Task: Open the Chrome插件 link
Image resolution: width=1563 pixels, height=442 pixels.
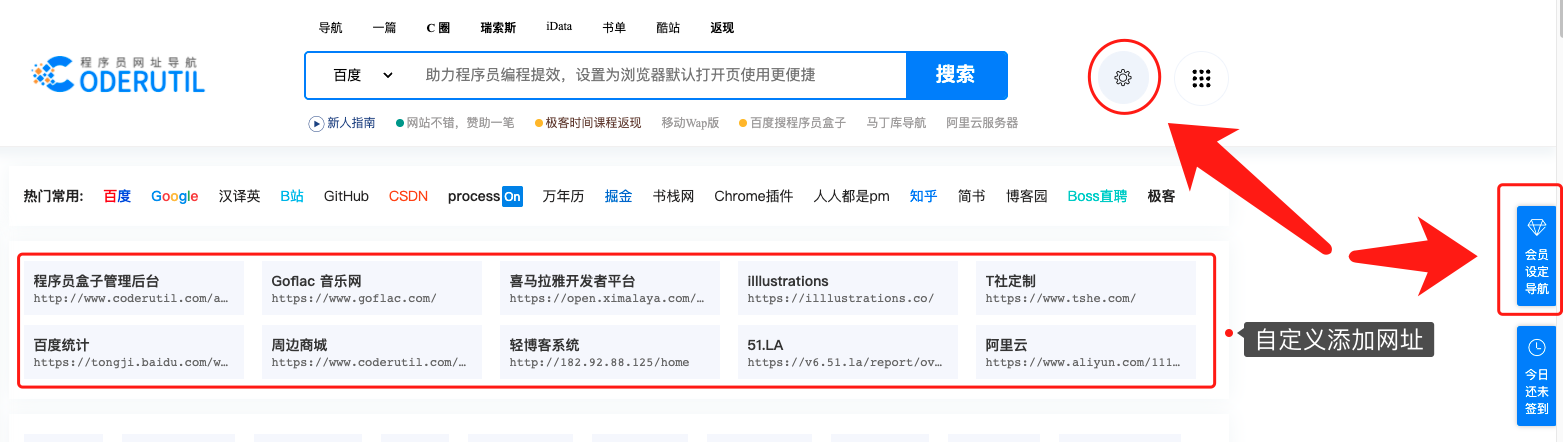Action: [753, 196]
